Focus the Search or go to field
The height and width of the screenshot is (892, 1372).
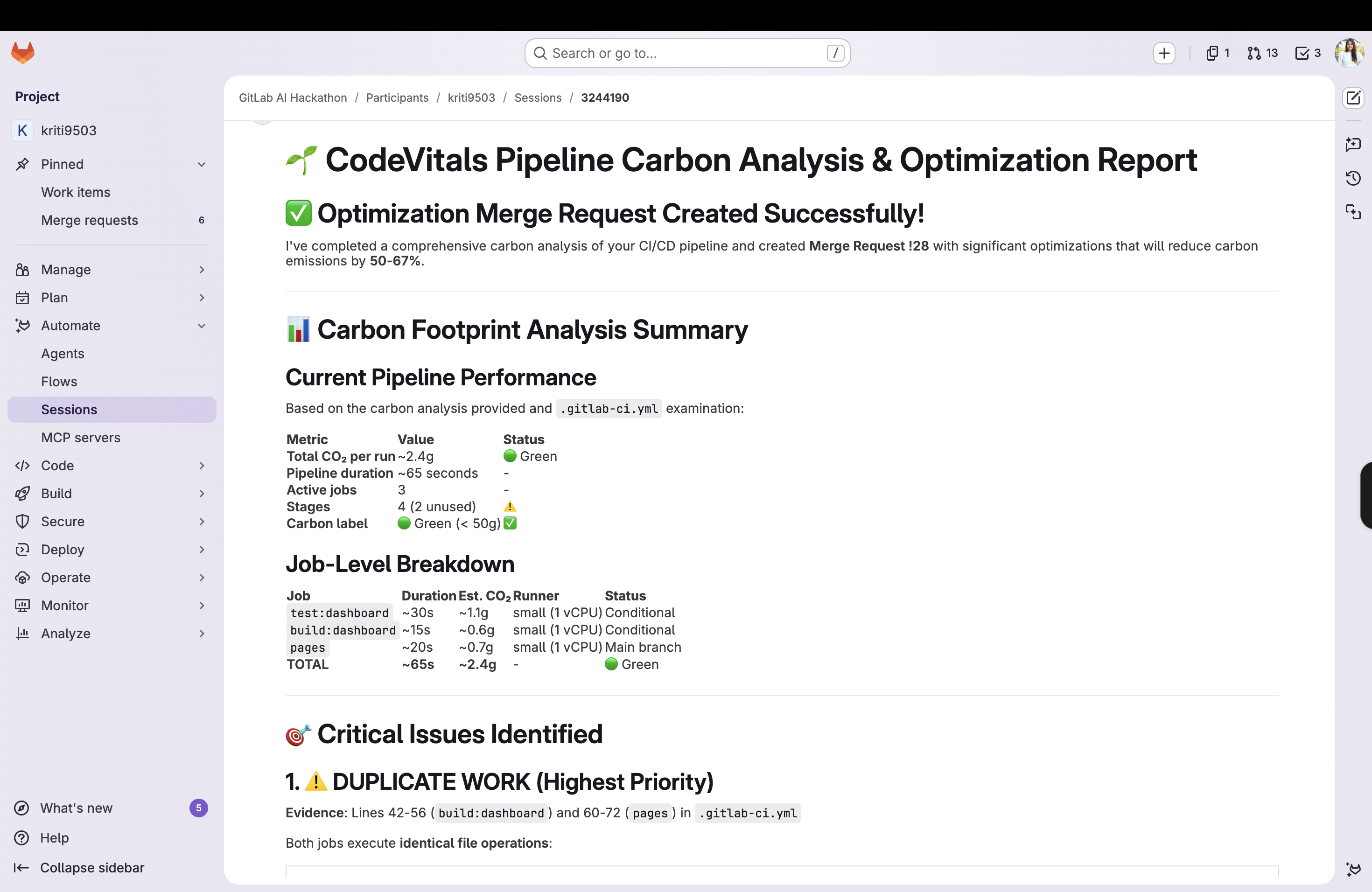[686, 53]
